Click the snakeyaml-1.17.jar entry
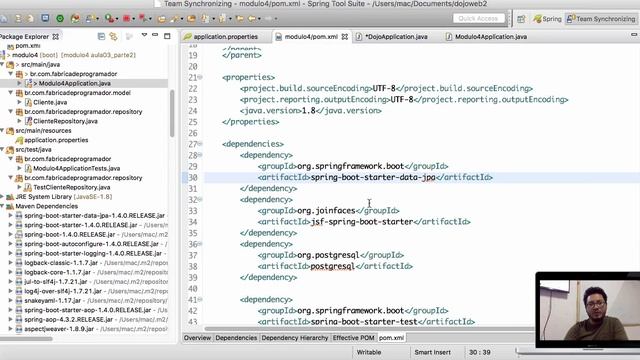This screenshot has width=640, height=360. click(52, 300)
